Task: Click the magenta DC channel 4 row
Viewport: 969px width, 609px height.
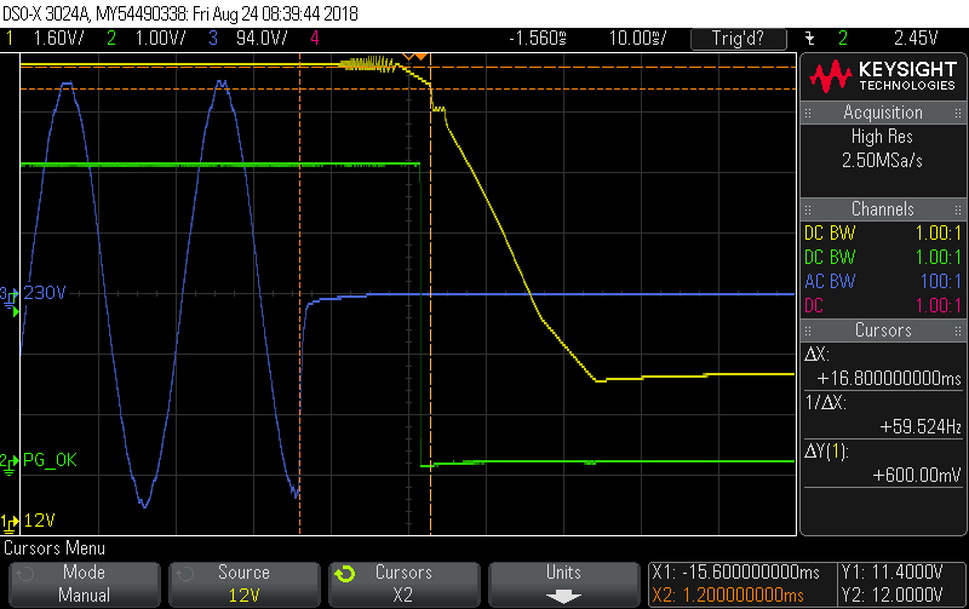Action: (883, 305)
